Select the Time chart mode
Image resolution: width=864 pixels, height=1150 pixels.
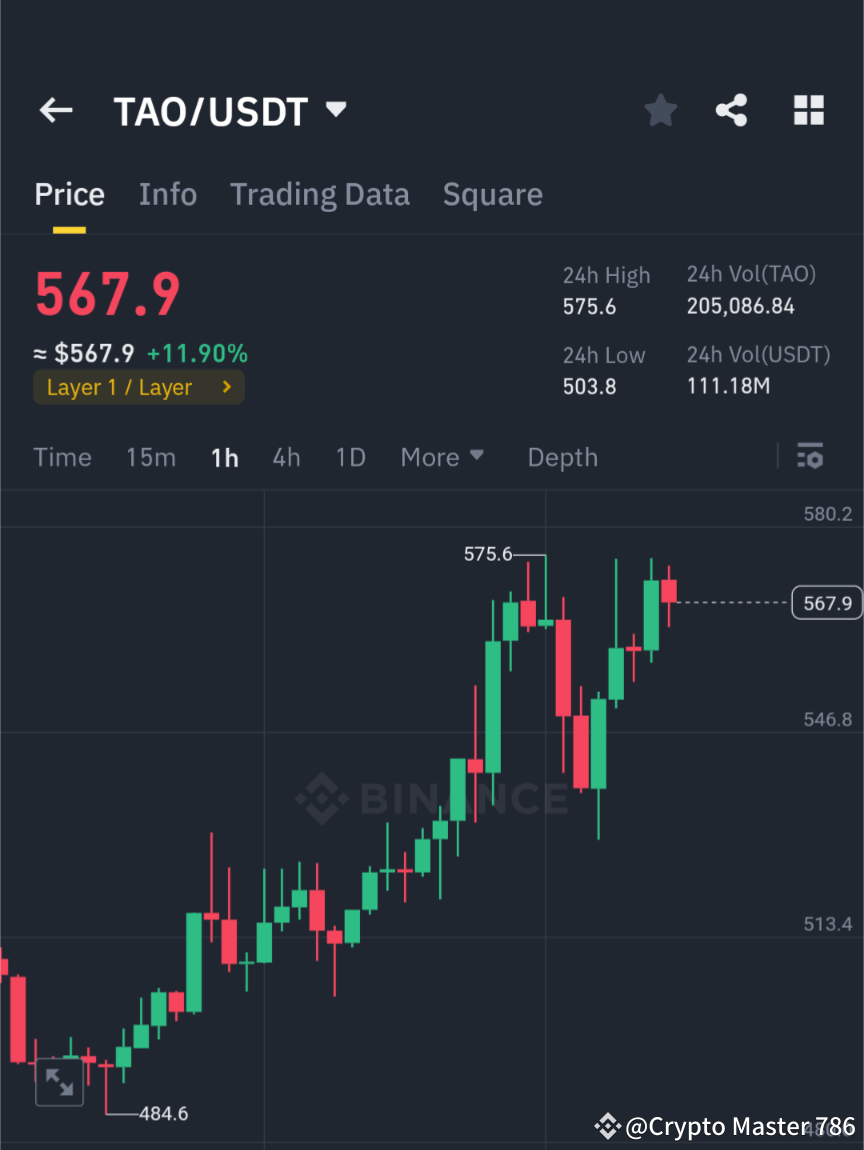62,457
